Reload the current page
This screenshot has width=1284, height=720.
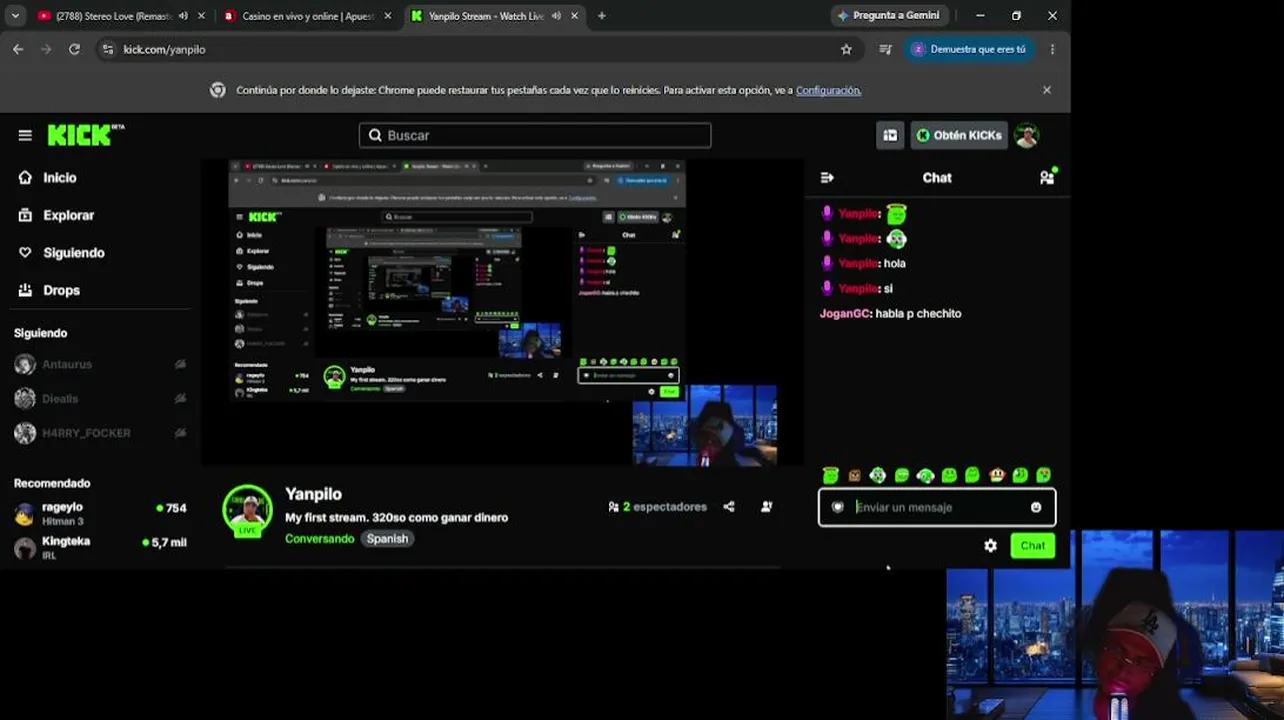[74, 49]
